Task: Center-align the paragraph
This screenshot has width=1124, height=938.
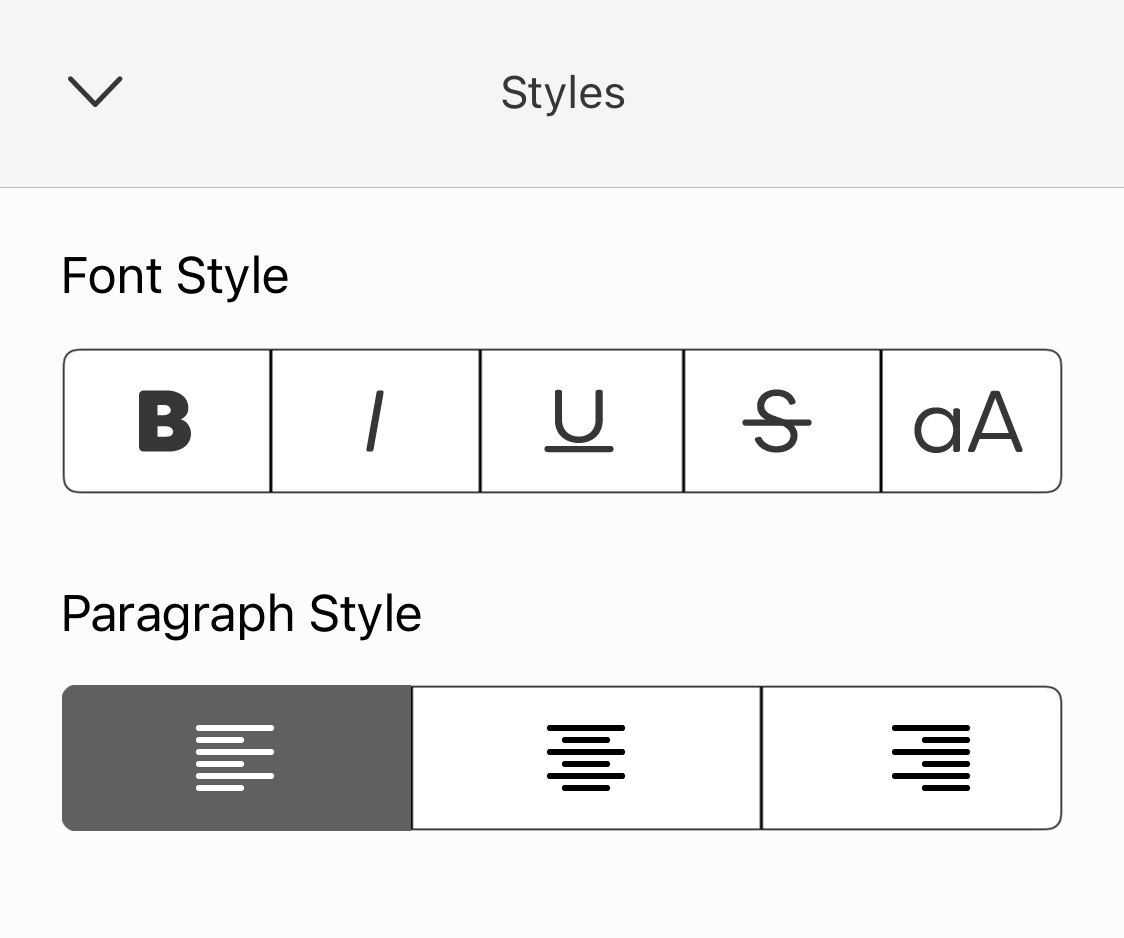Action: click(586, 758)
